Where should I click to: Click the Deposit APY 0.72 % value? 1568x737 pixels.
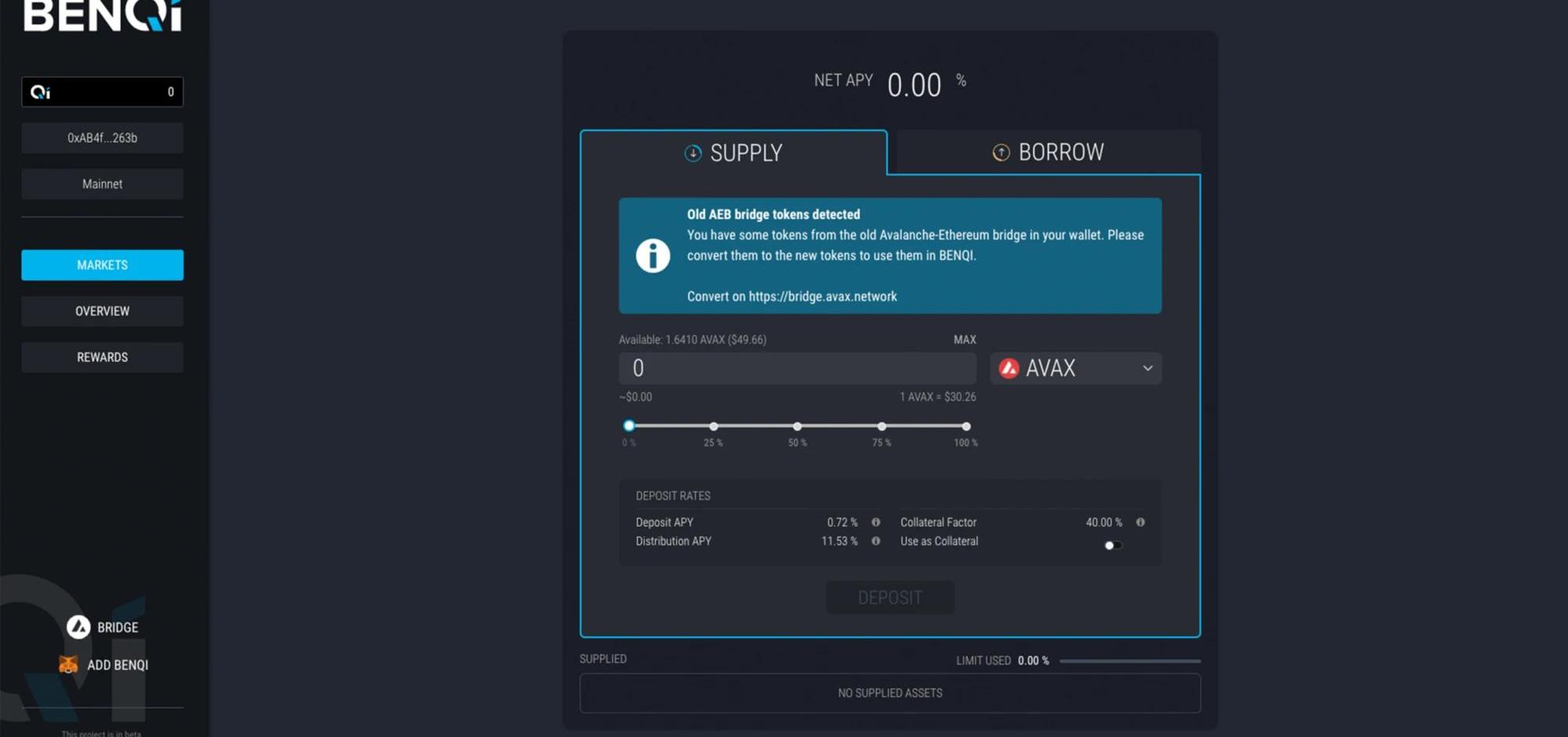click(x=842, y=522)
